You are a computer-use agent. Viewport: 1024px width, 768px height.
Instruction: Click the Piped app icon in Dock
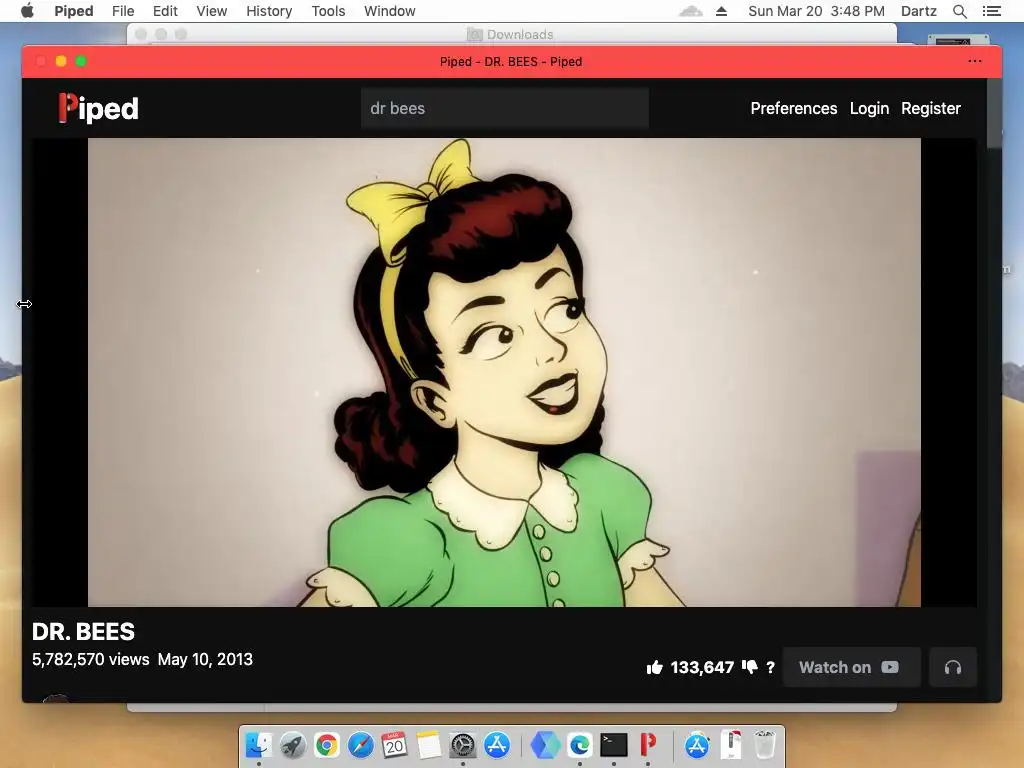648,744
